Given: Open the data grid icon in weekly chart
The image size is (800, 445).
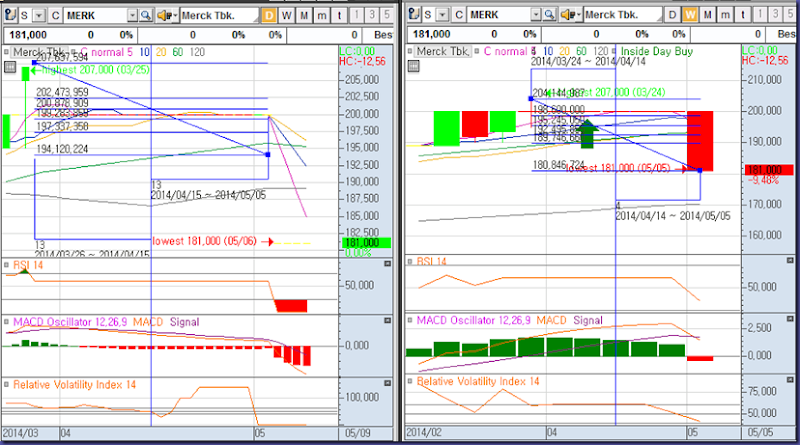Looking at the screenshot, I should [x=413, y=66].
